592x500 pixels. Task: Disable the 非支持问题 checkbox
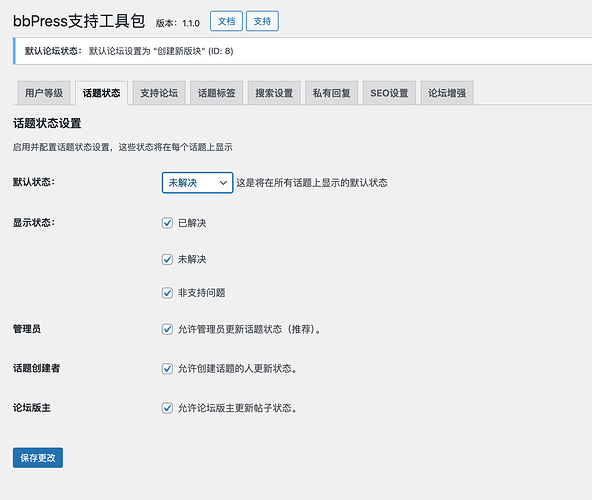point(167,293)
